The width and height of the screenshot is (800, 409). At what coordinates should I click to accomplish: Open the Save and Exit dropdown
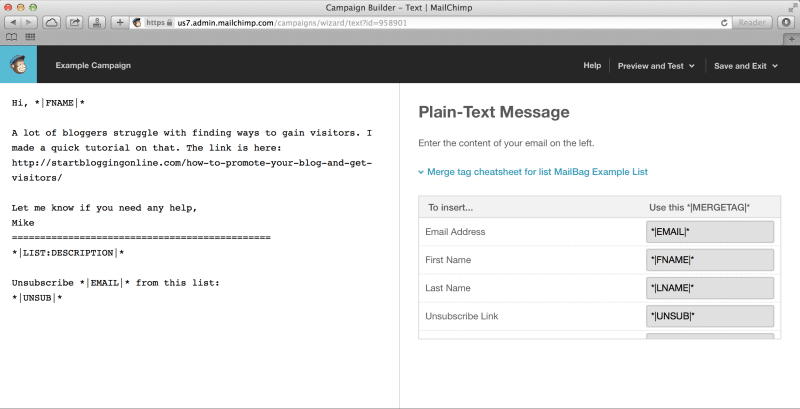click(x=745, y=66)
